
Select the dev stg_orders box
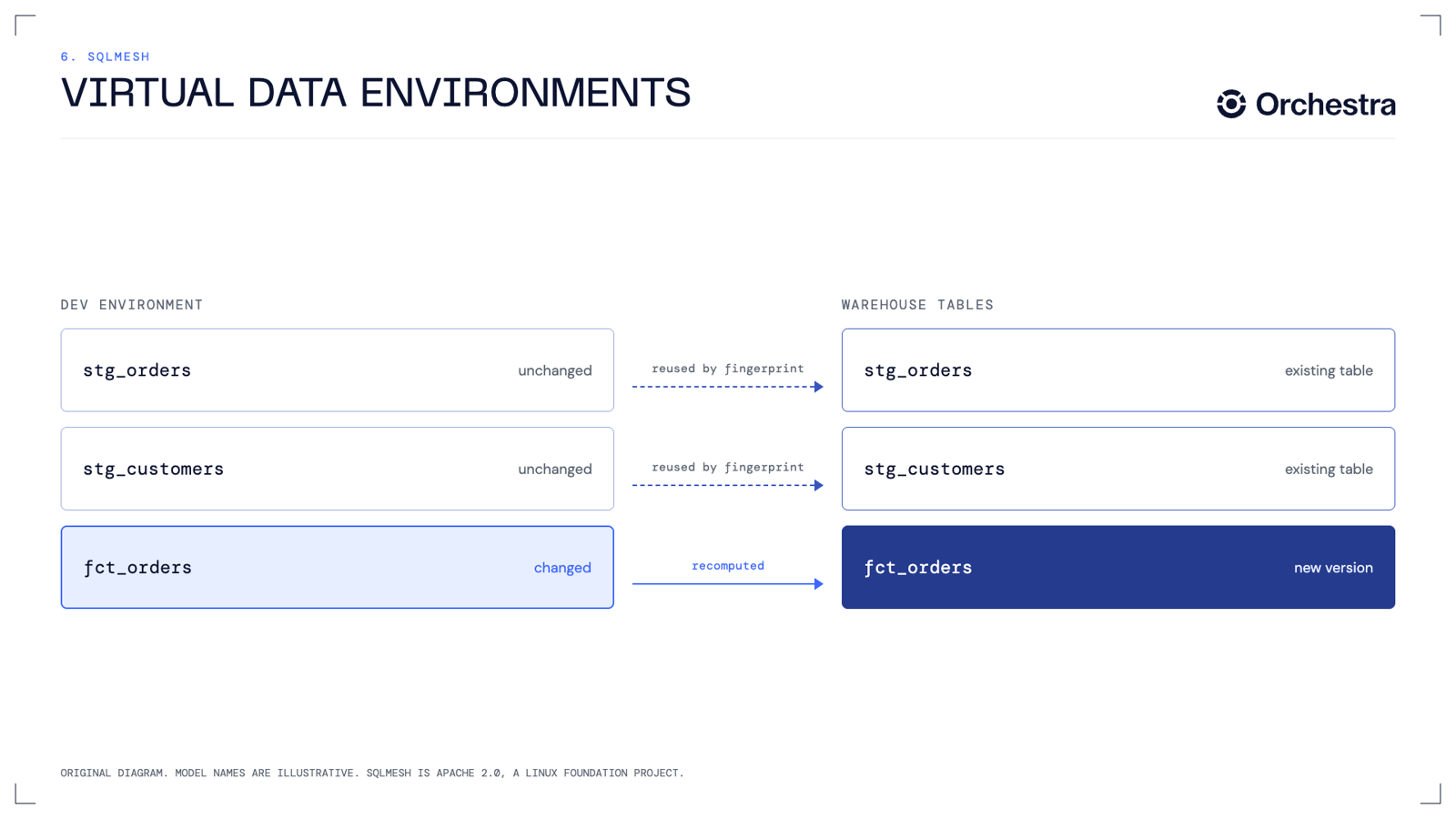coord(338,370)
